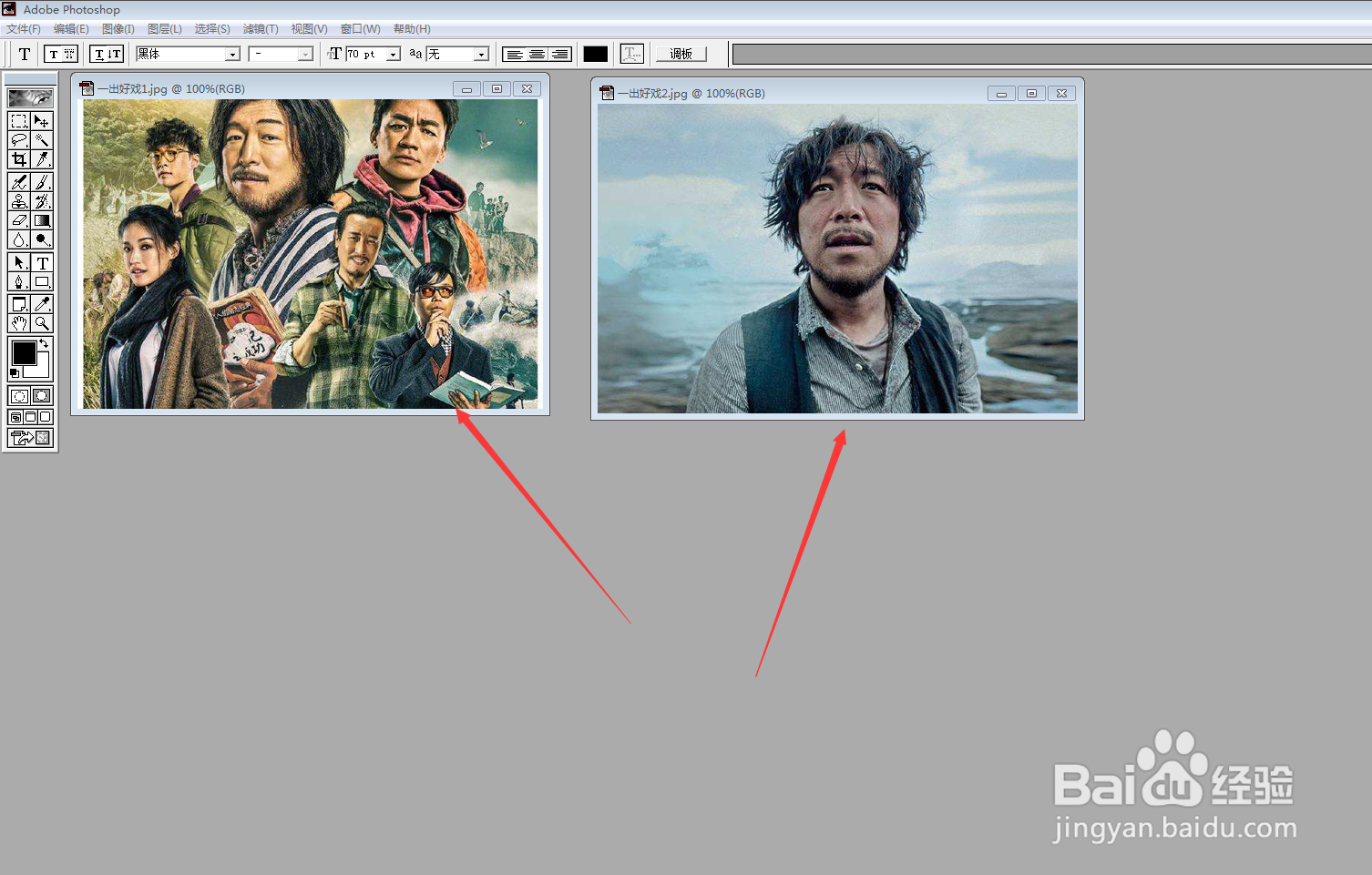
Task: Open the 选择(S) menu
Action: pyautogui.click(x=212, y=29)
